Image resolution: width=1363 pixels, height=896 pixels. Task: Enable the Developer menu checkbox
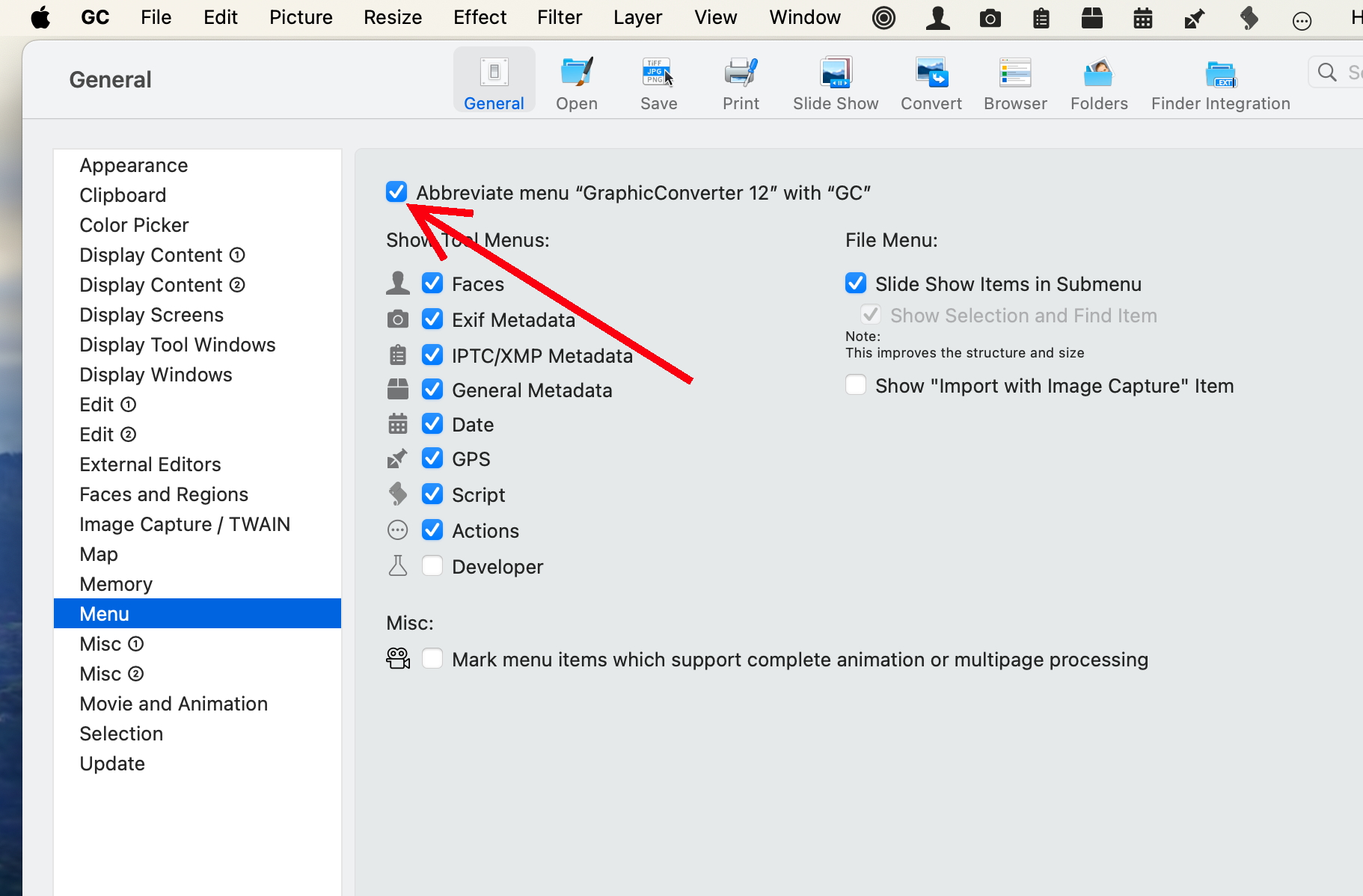[432, 565]
